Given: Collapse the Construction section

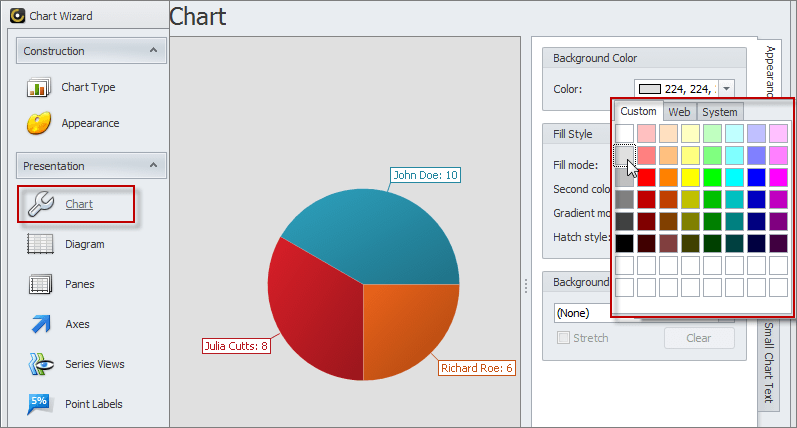Looking at the screenshot, I should (x=153, y=51).
